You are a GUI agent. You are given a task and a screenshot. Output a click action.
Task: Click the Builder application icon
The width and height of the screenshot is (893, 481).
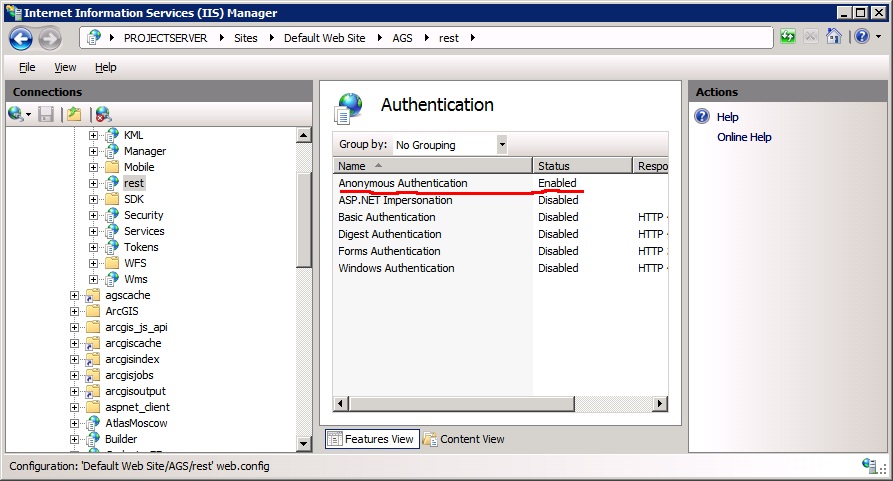click(x=93, y=439)
